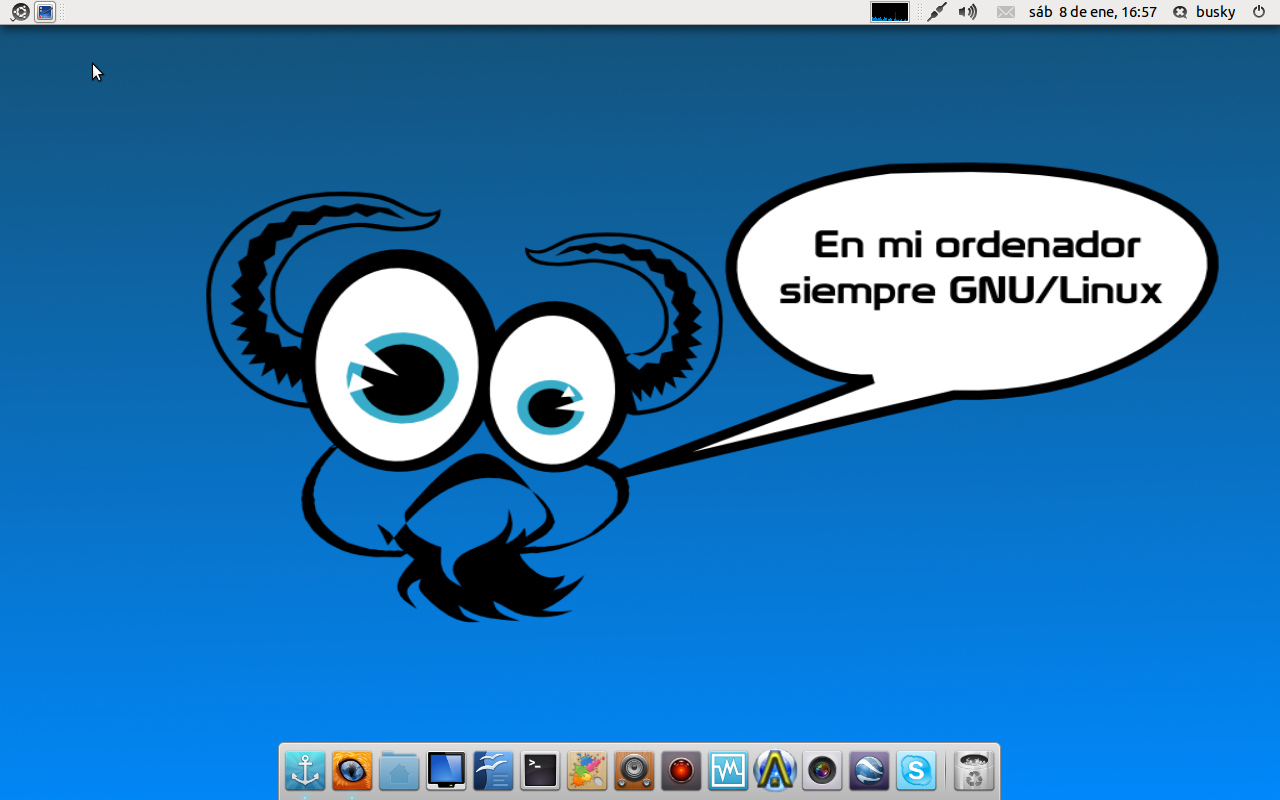The image size is (1280, 800).
Task: Open the home folder from dock
Action: (399, 771)
